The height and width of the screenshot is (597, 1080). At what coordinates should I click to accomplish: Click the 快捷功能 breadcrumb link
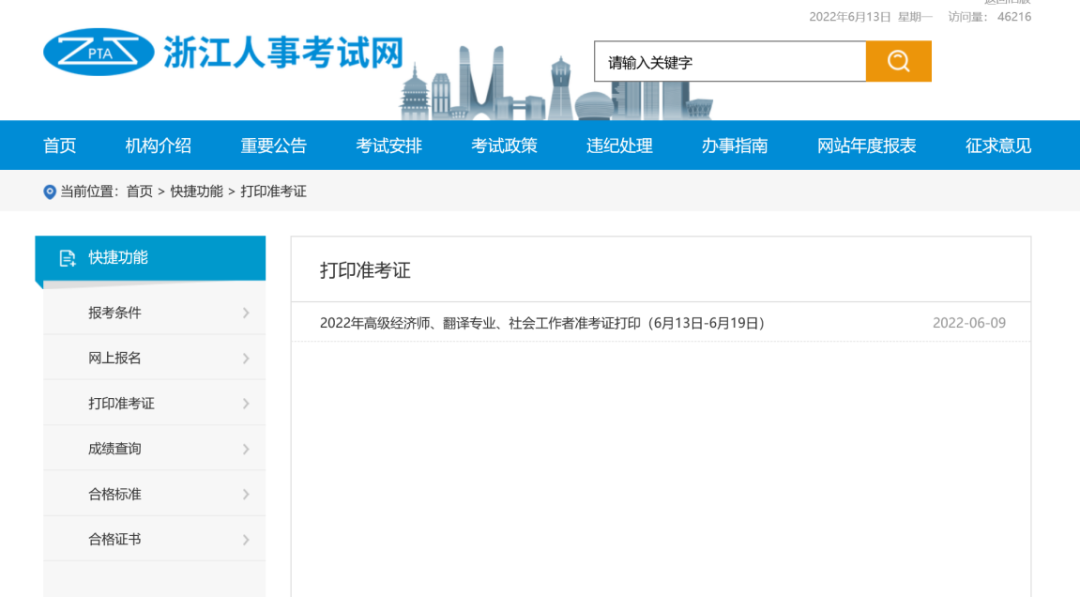coord(196,192)
